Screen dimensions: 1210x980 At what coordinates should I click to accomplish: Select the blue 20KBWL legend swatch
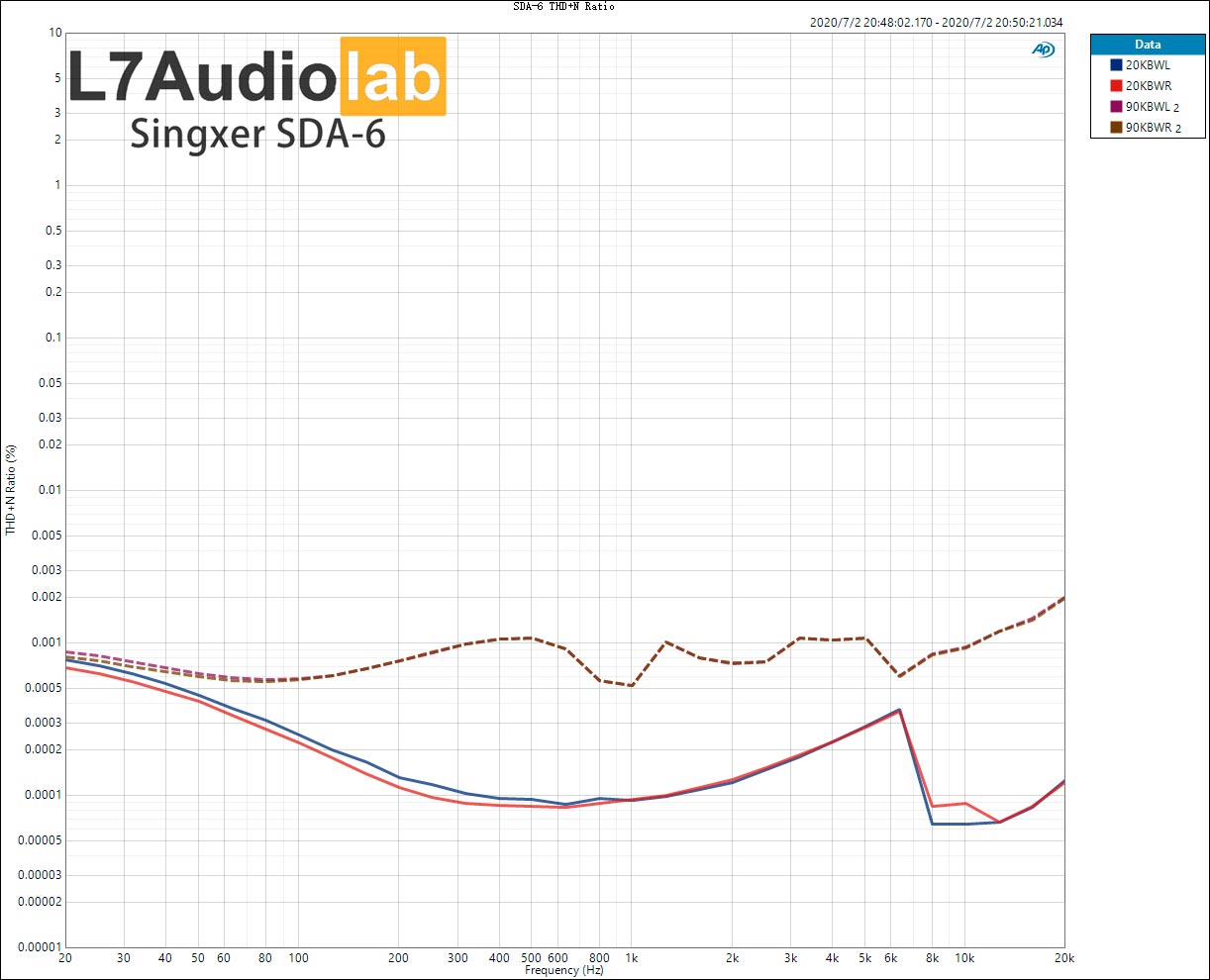tap(1116, 65)
